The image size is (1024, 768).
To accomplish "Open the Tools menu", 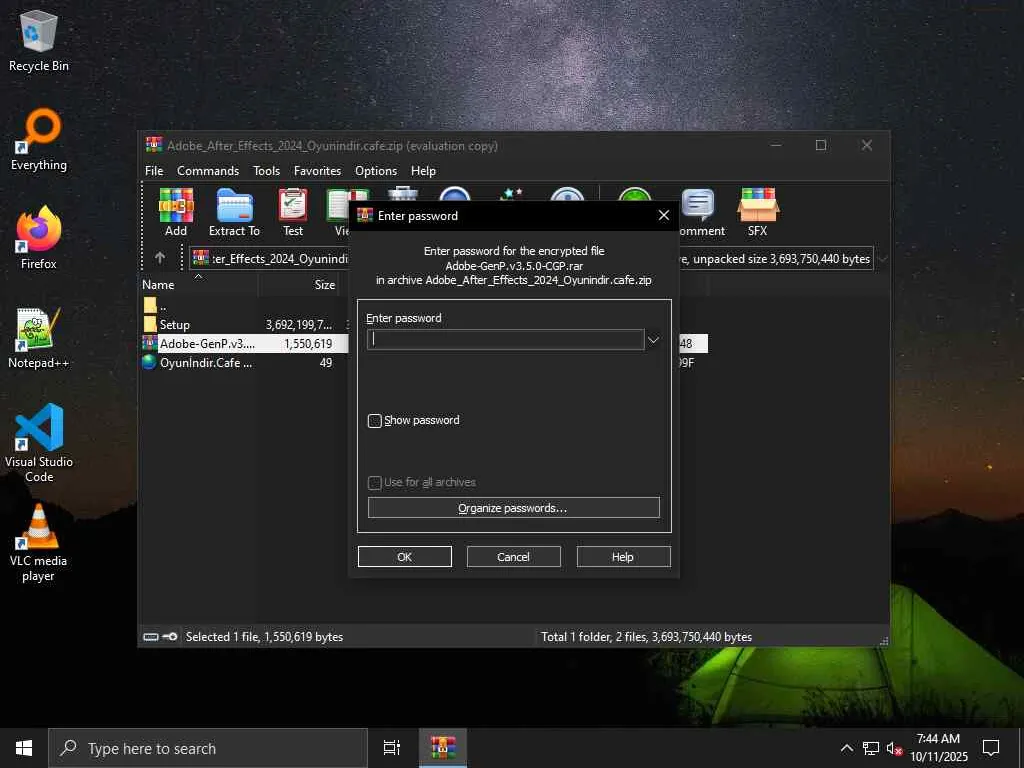I will 266,170.
